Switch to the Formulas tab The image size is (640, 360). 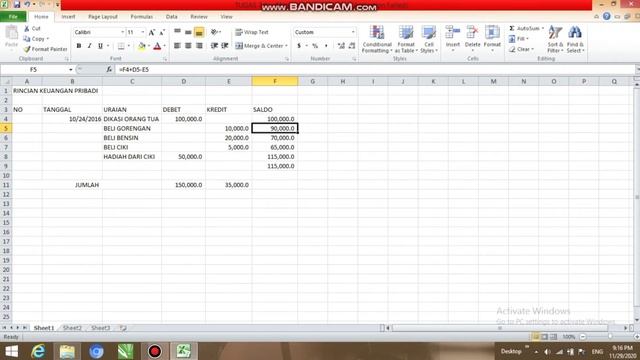click(x=142, y=17)
